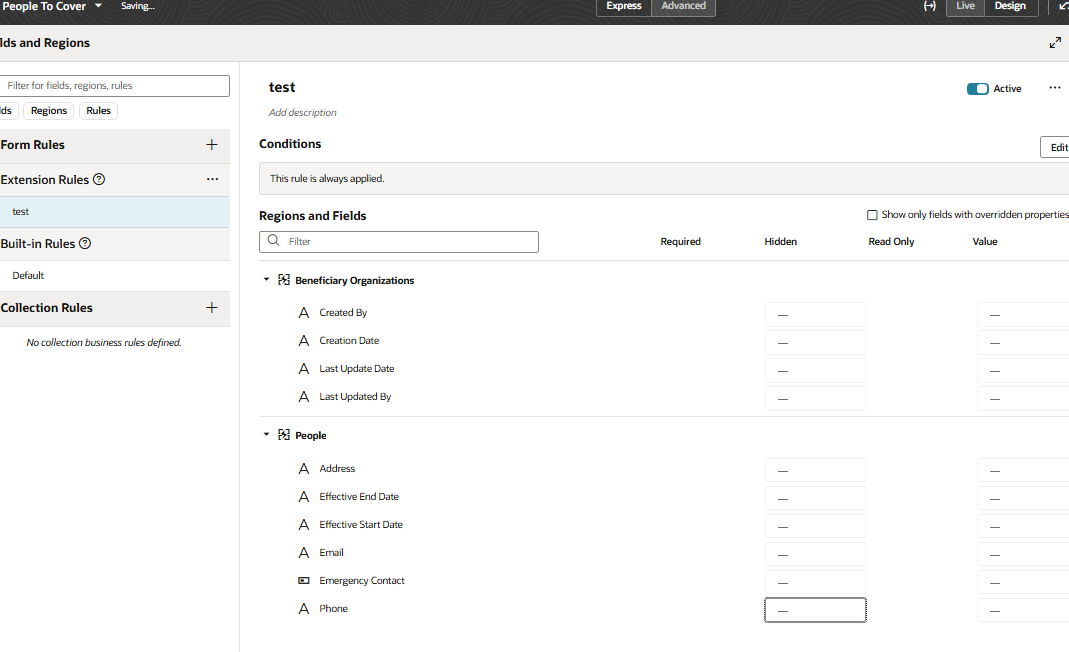Image resolution: width=1069 pixels, height=652 pixels.
Task: Click the Last Updated By field icon
Action: point(304,396)
